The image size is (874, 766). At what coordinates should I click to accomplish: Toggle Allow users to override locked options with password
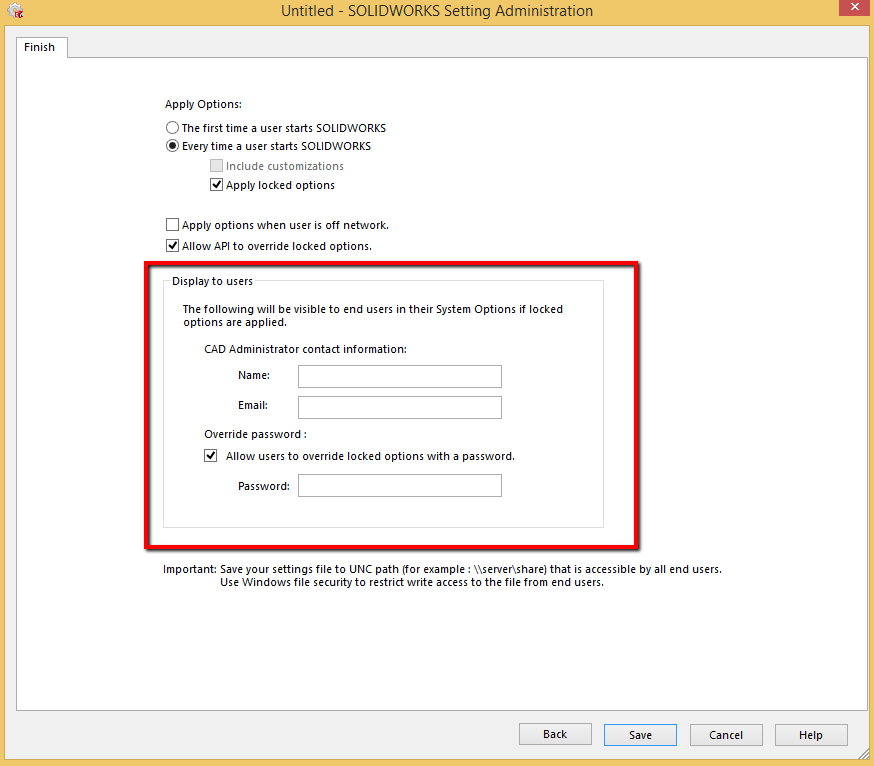point(211,456)
